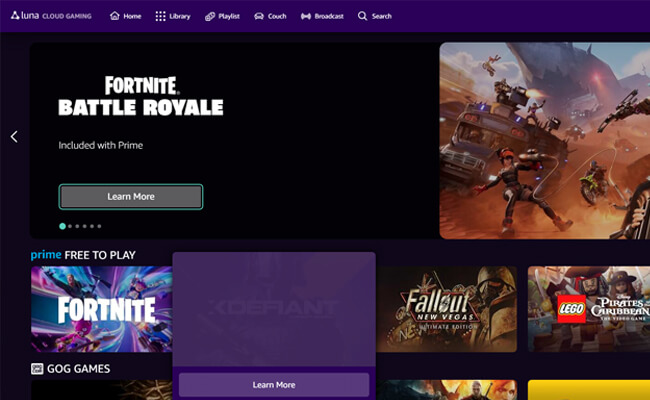This screenshot has width=650, height=400.
Task: Click Learn More under Fortnite Battle Royale
Action: [131, 196]
